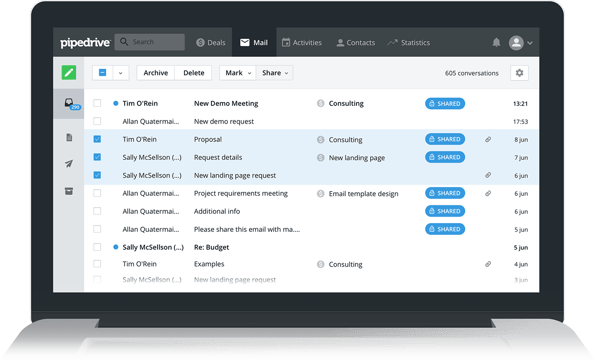Click SHARED badge on New Demo Meeting row
Screen dimensions: 595x360
[x=445, y=104]
